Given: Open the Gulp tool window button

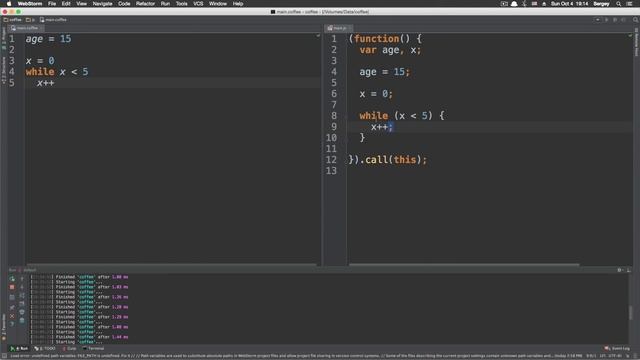Looking at the screenshot, I should pyautogui.click(x=69, y=349).
